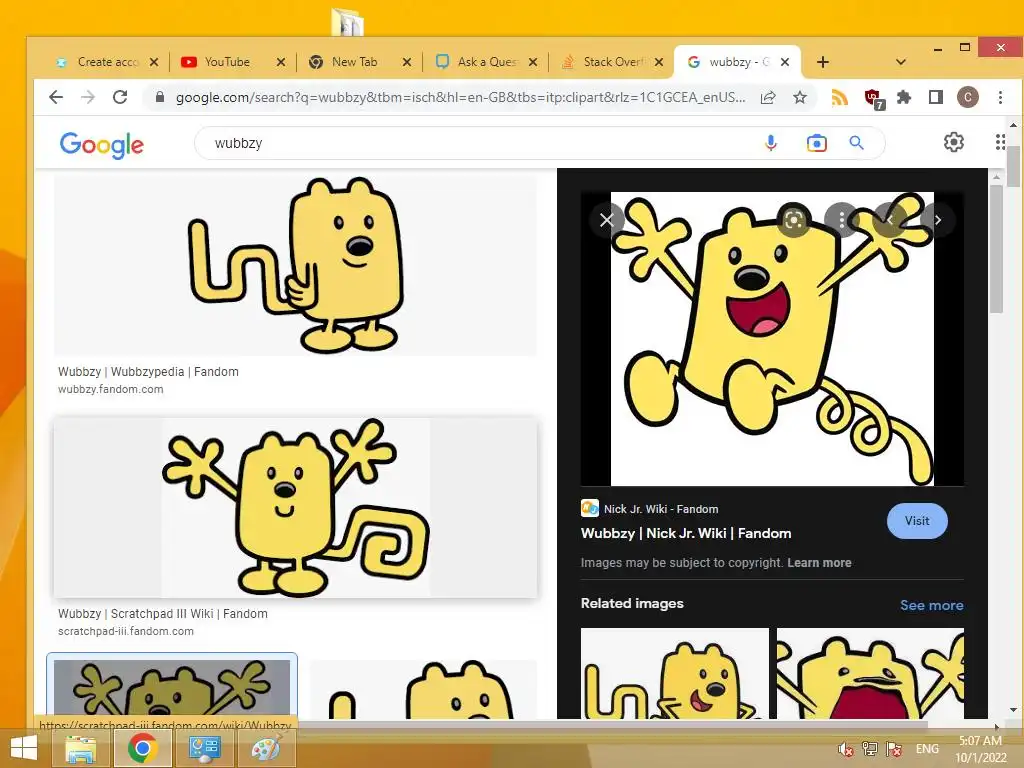Close the image preview panel
The image size is (1024, 768).
click(x=607, y=220)
